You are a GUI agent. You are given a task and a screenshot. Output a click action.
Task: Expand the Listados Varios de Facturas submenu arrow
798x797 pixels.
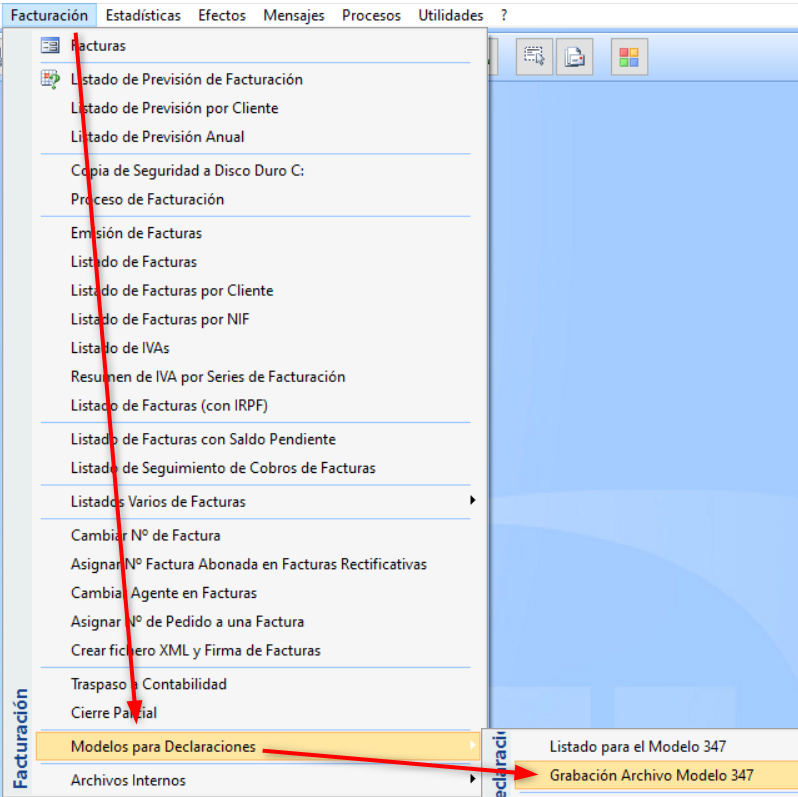point(473,501)
